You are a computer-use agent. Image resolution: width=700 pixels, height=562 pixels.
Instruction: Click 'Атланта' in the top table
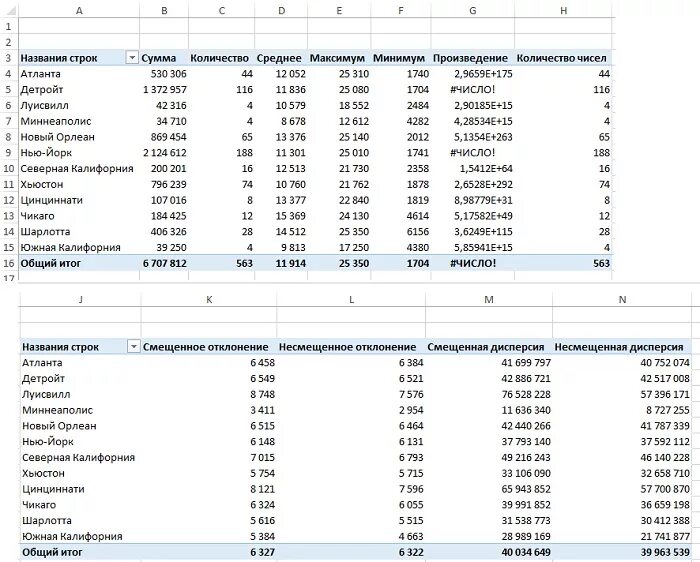point(40,74)
